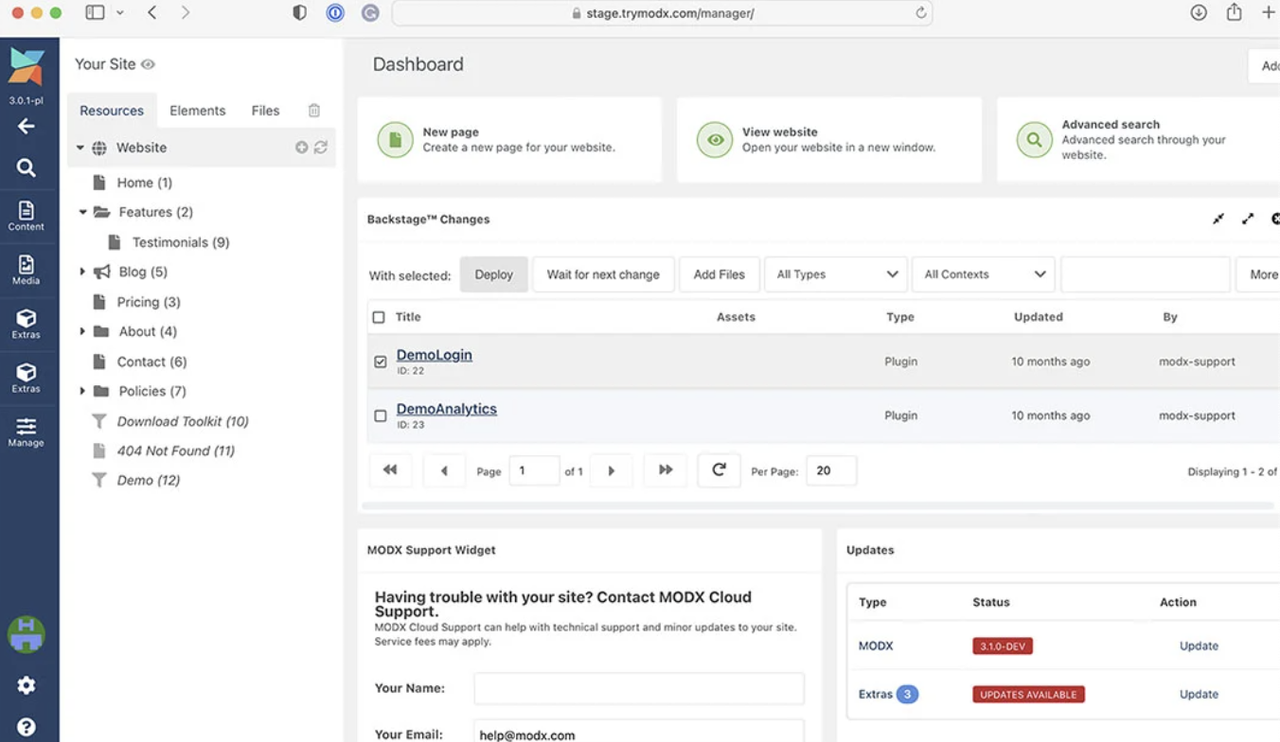Check the DemoAnalytics row checkbox

(x=380, y=416)
